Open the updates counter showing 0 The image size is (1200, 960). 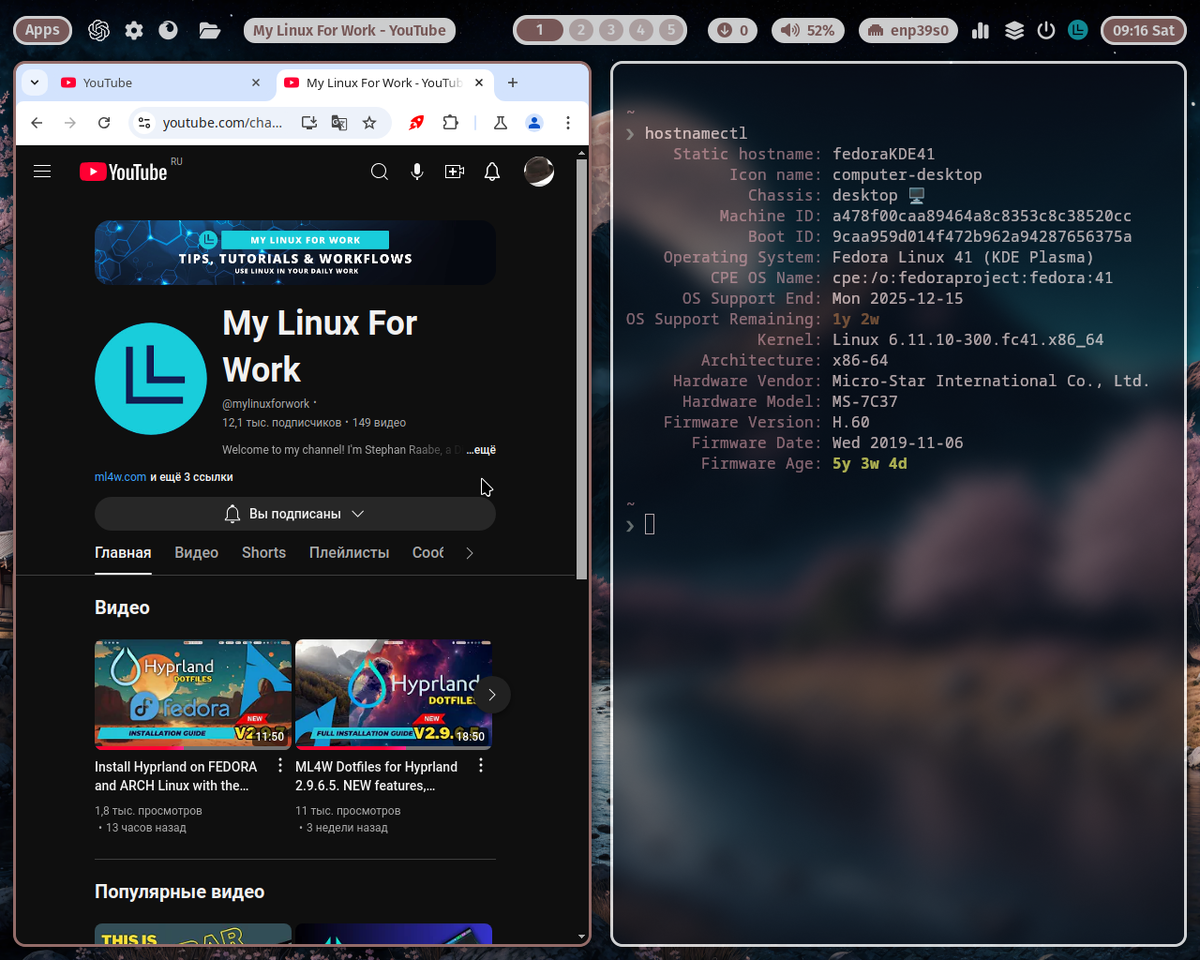click(x=733, y=30)
